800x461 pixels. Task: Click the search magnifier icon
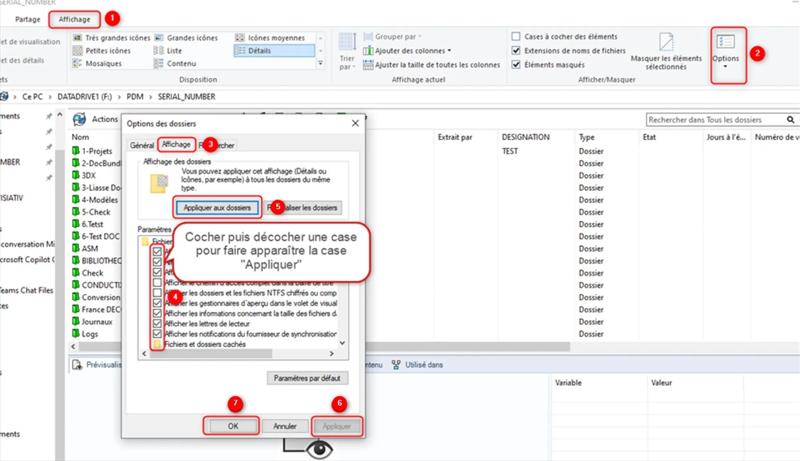[790, 119]
